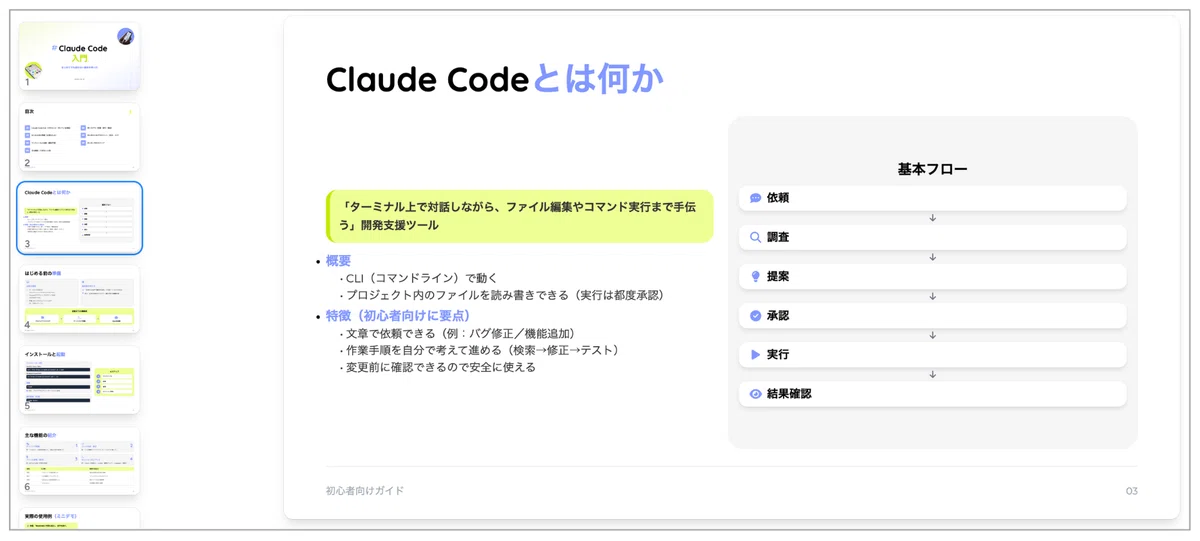
Task: Click the eye icon beside 結果確認
Action: pyautogui.click(x=756, y=394)
